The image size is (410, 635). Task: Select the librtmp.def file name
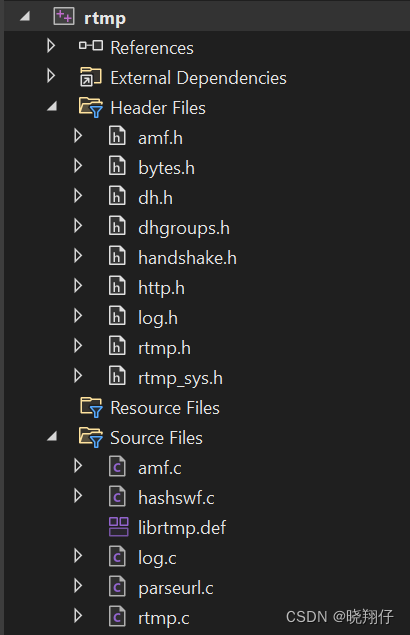point(182,528)
